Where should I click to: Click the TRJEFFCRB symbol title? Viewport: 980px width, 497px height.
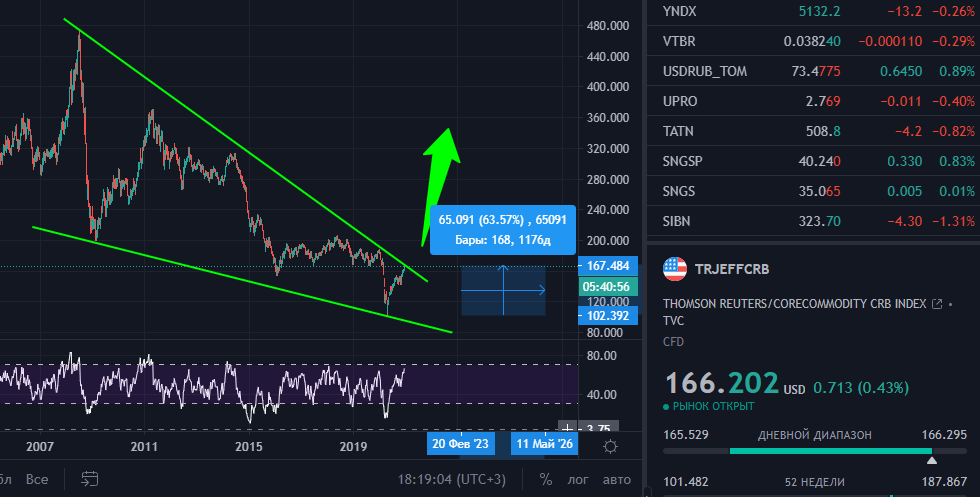tap(732, 269)
